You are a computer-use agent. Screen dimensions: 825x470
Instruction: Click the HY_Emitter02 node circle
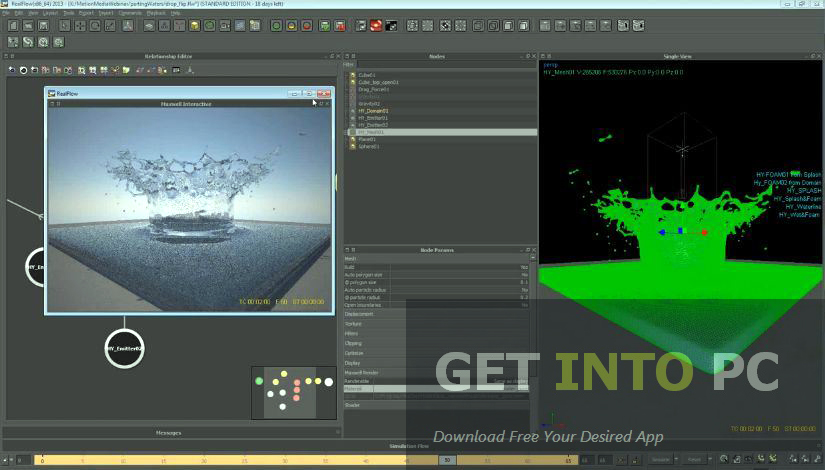(x=125, y=348)
